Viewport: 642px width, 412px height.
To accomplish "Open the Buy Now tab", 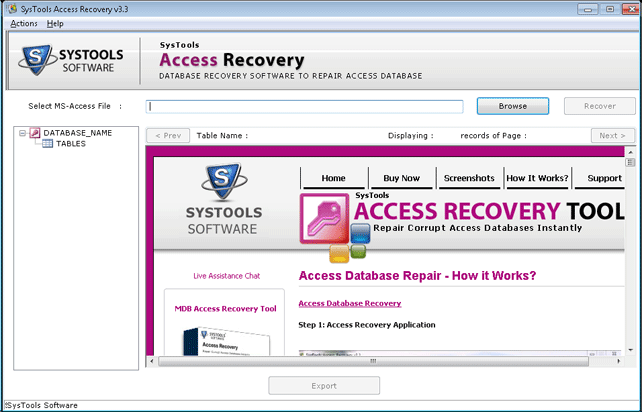I will click(x=401, y=178).
